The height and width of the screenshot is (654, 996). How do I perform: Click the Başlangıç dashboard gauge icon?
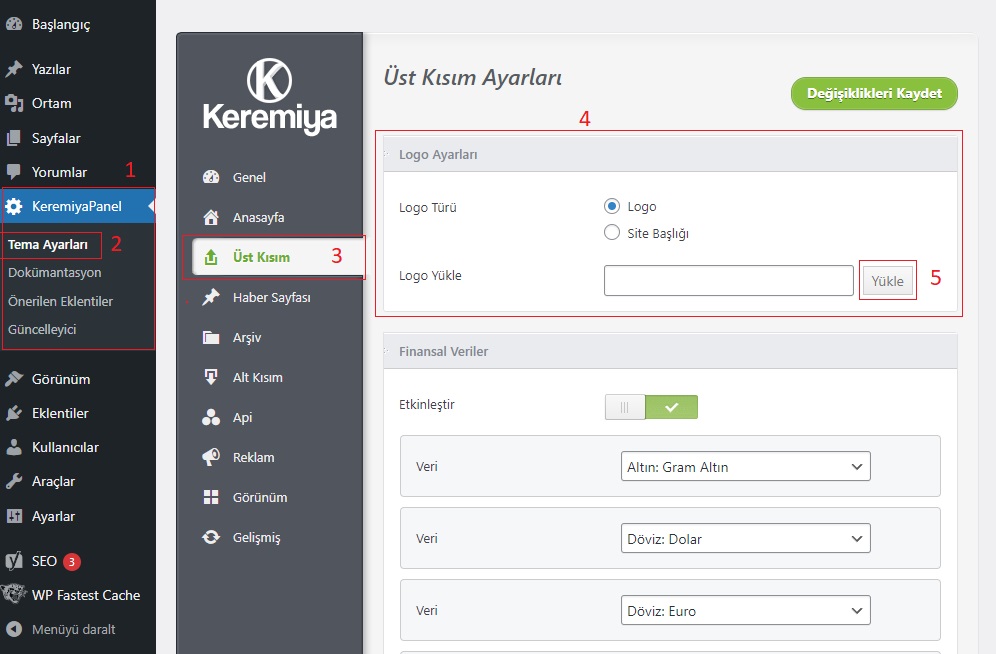[14, 24]
